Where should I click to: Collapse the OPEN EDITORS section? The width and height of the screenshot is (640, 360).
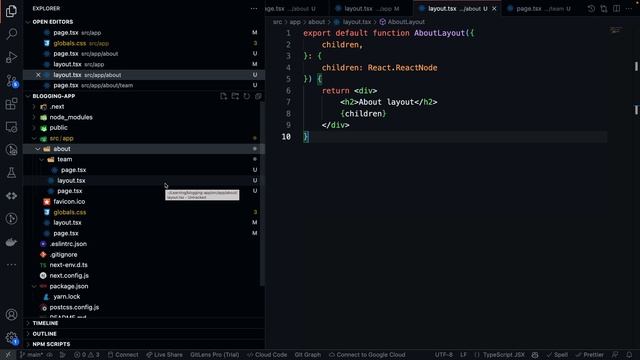(28, 22)
